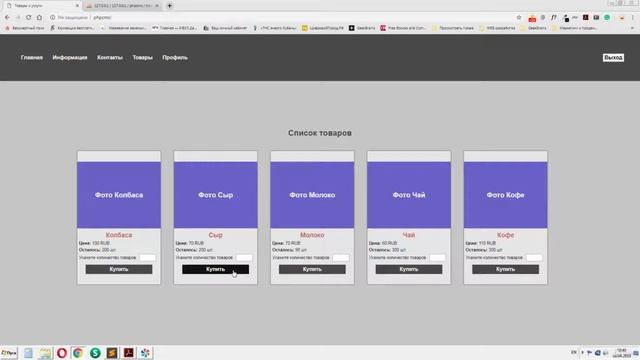Screen dimensions: 640x360
Task: Expand the bookmarks bar overflow chevron
Action: pos(632,28)
